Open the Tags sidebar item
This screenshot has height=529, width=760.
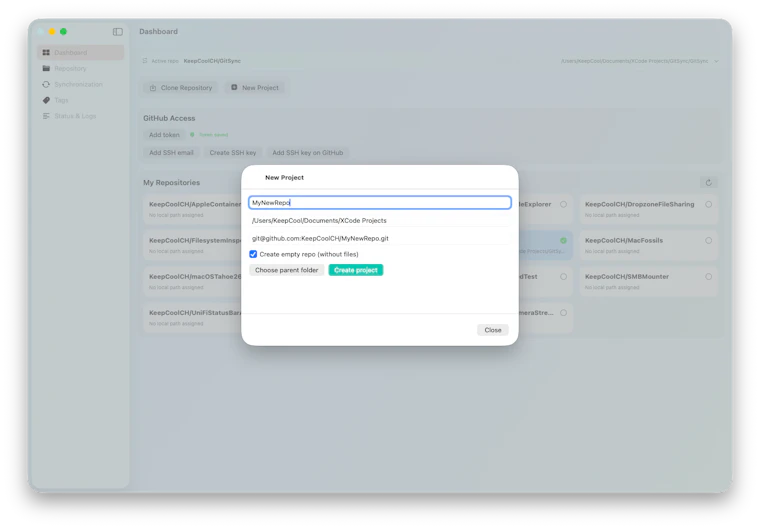(x=80, y=100)
